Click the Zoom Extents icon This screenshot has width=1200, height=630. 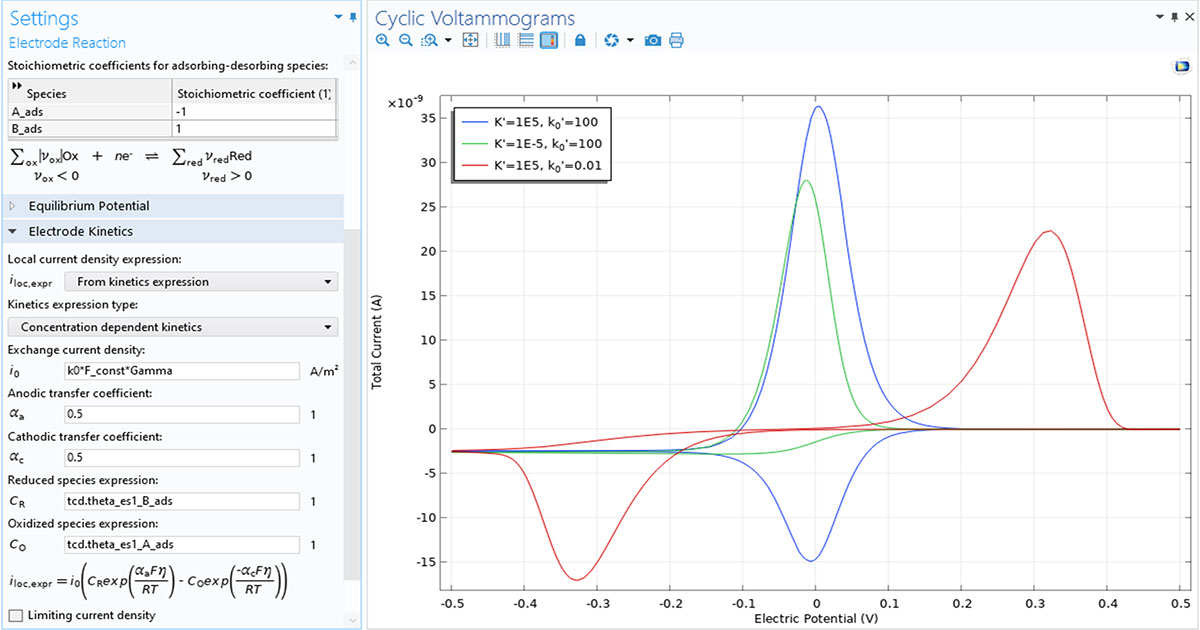coord(470,40)
